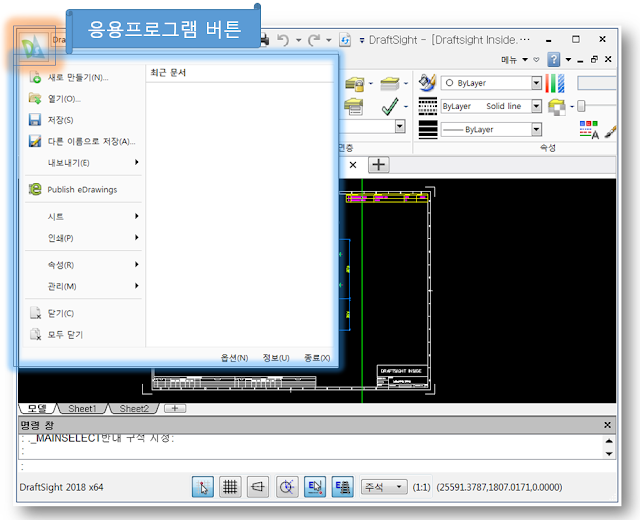The height and width of the screenshot is (520, 640).
Task: Click the command line input field
Action: coord(317,467)
